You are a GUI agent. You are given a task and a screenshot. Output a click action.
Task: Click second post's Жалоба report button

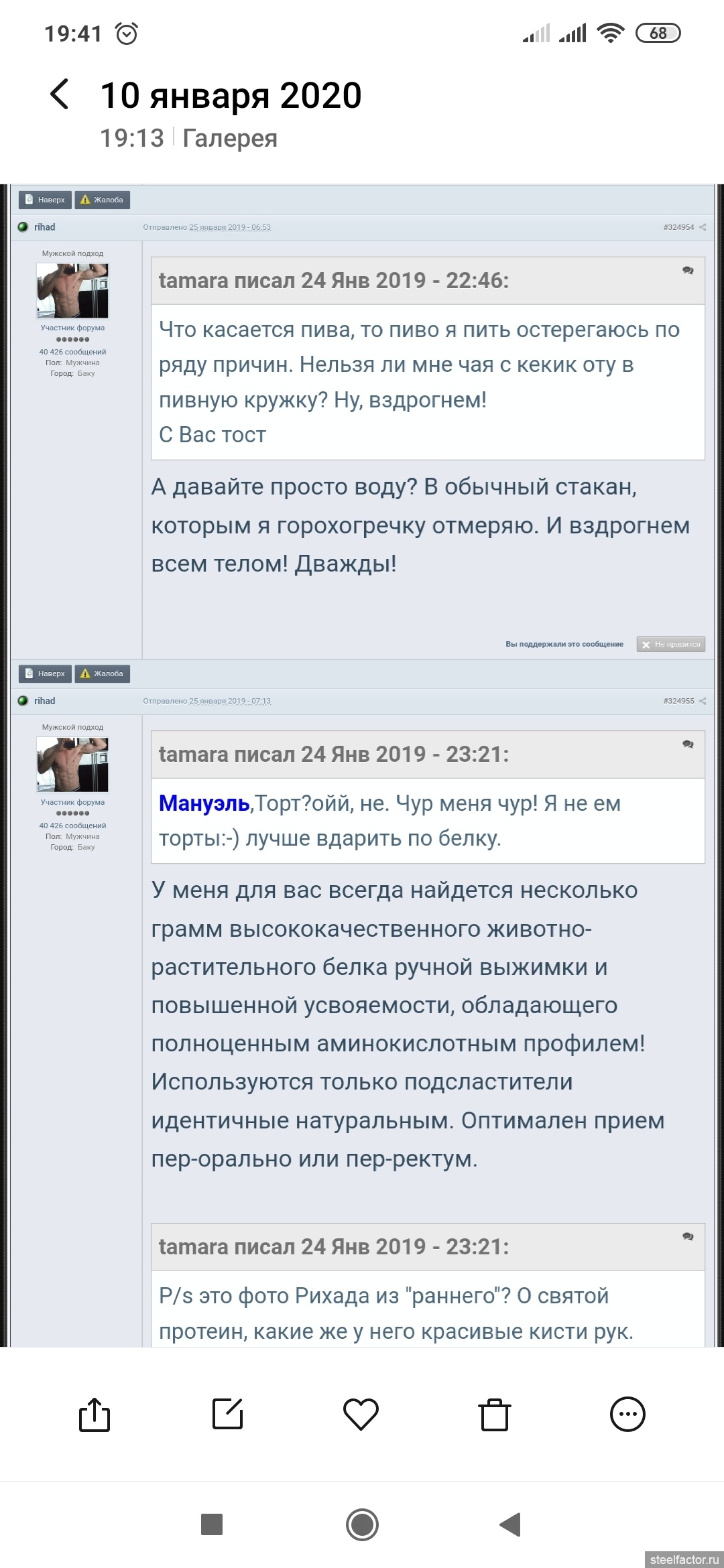[102, 673]
